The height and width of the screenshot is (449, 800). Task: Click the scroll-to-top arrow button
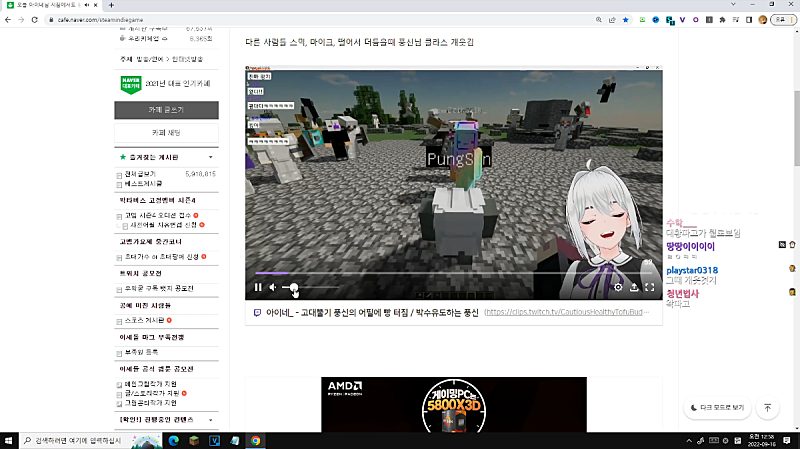click(x=767, y=407)
